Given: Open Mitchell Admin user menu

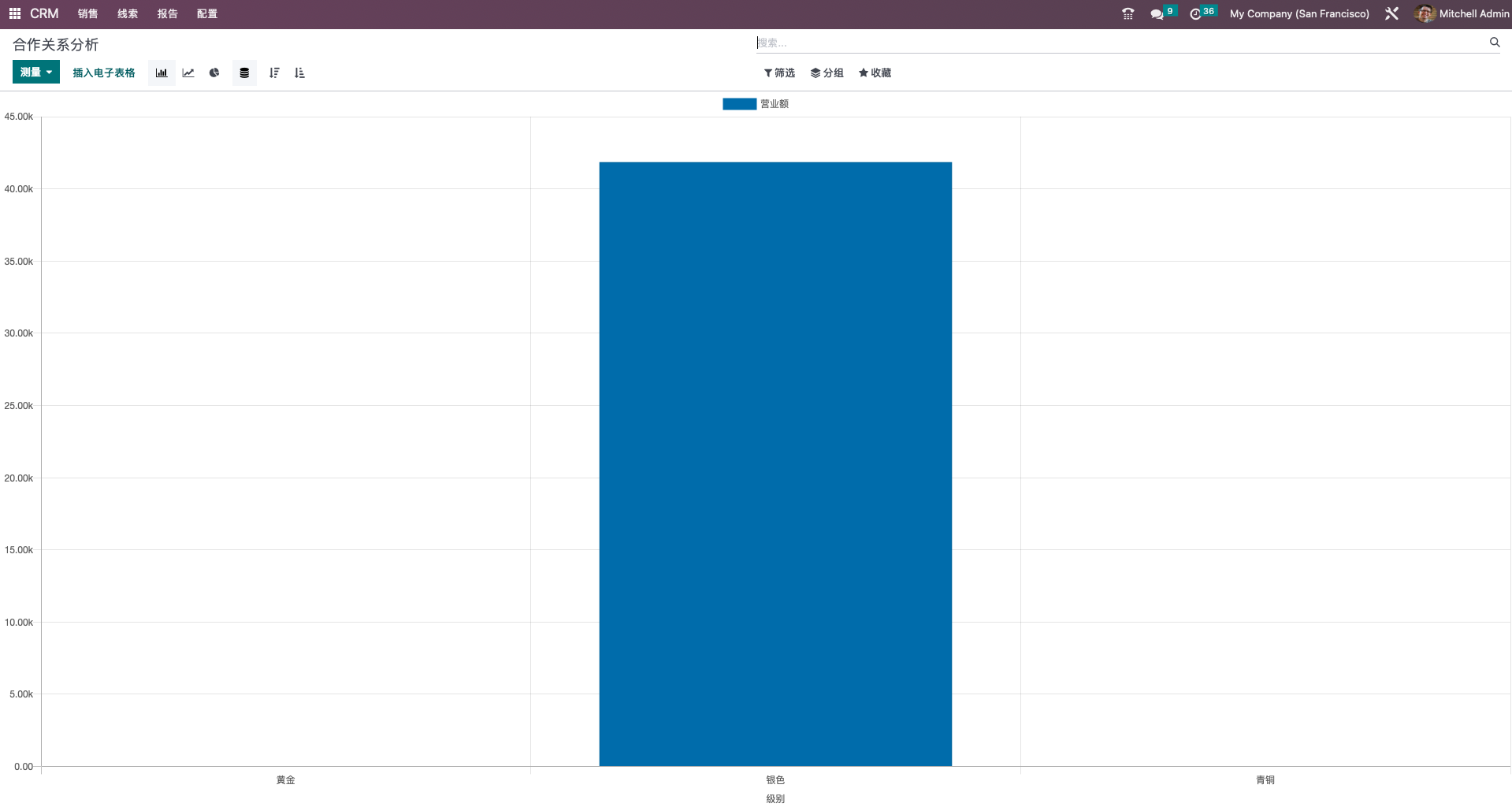Looking at the screenshot, I should click(1463, 13).
